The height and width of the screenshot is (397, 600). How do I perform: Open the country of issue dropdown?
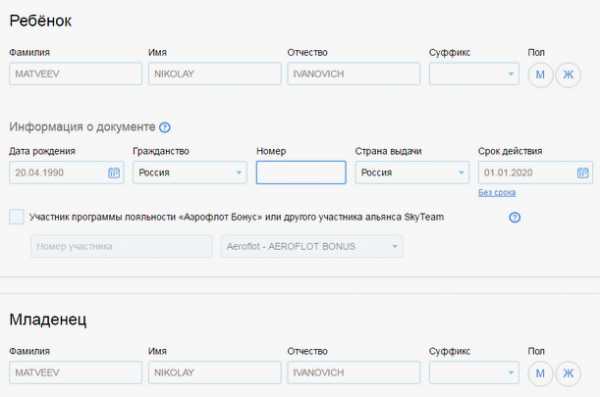(x=412, y=173)
